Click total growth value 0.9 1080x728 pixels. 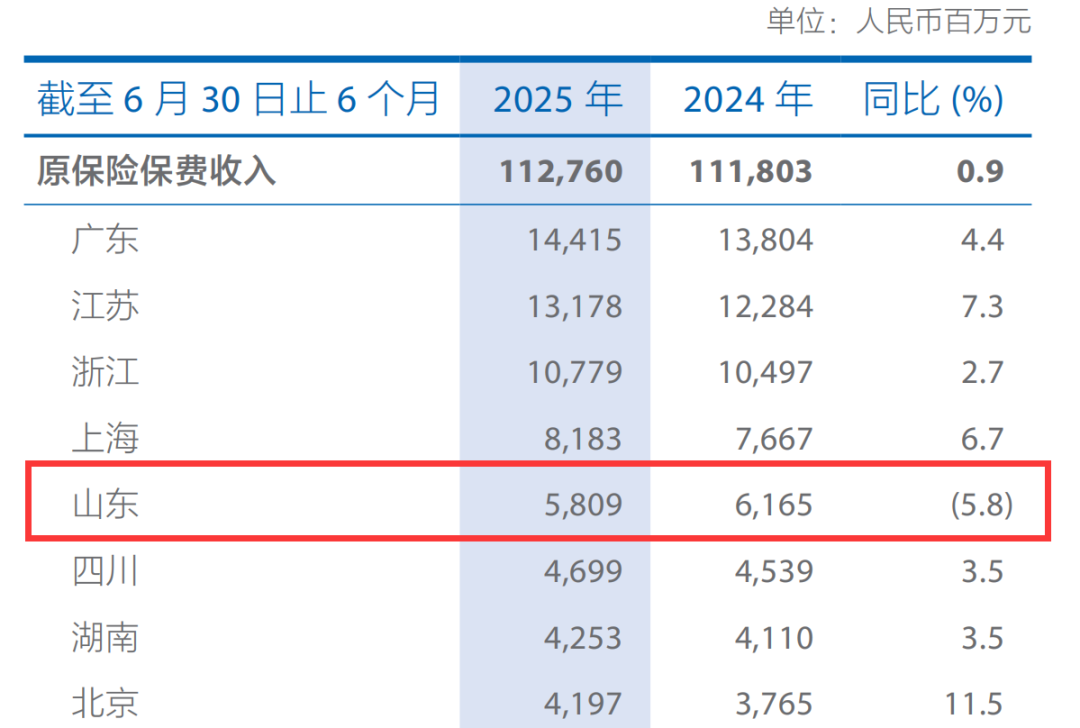pyautogui.click(x=980, y=171)
